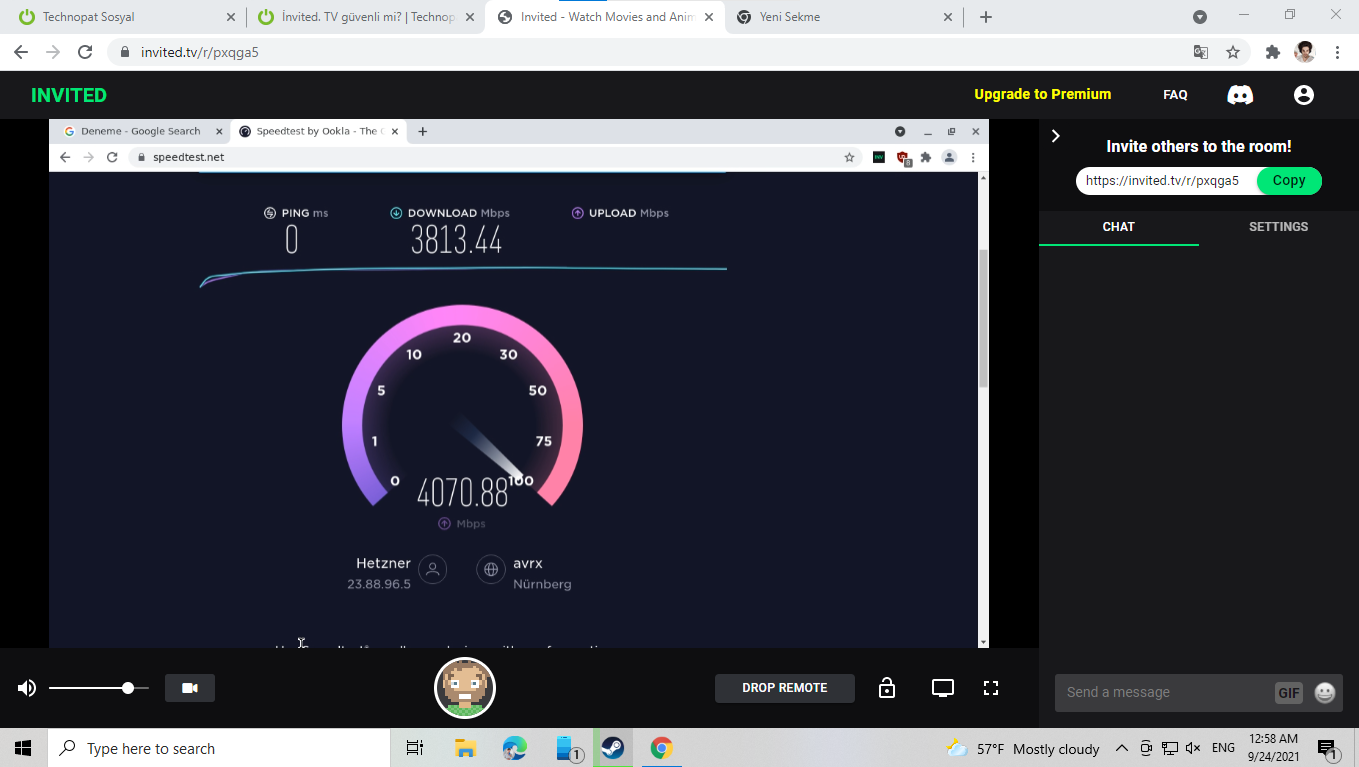Switch to Yeni Sekme browser tab
The height and width of the screenshot is (767, 1359).
[x=845, y=17]
